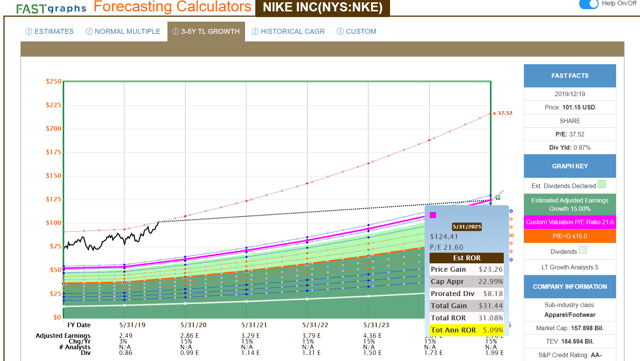640x361 pixels.
Task: Toggle the Custom Valuation P/E Ratio 21.6 key
Action: point(570,222)
